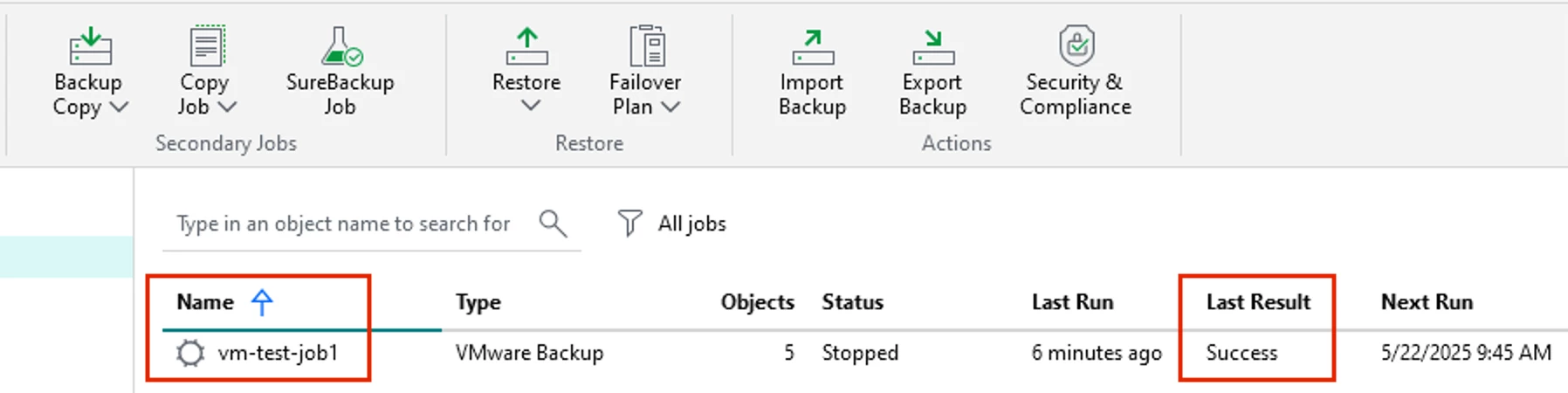Launch the SureBackup Job flask icon
This screenshot has width=1568, height=393.
point(340,45)
